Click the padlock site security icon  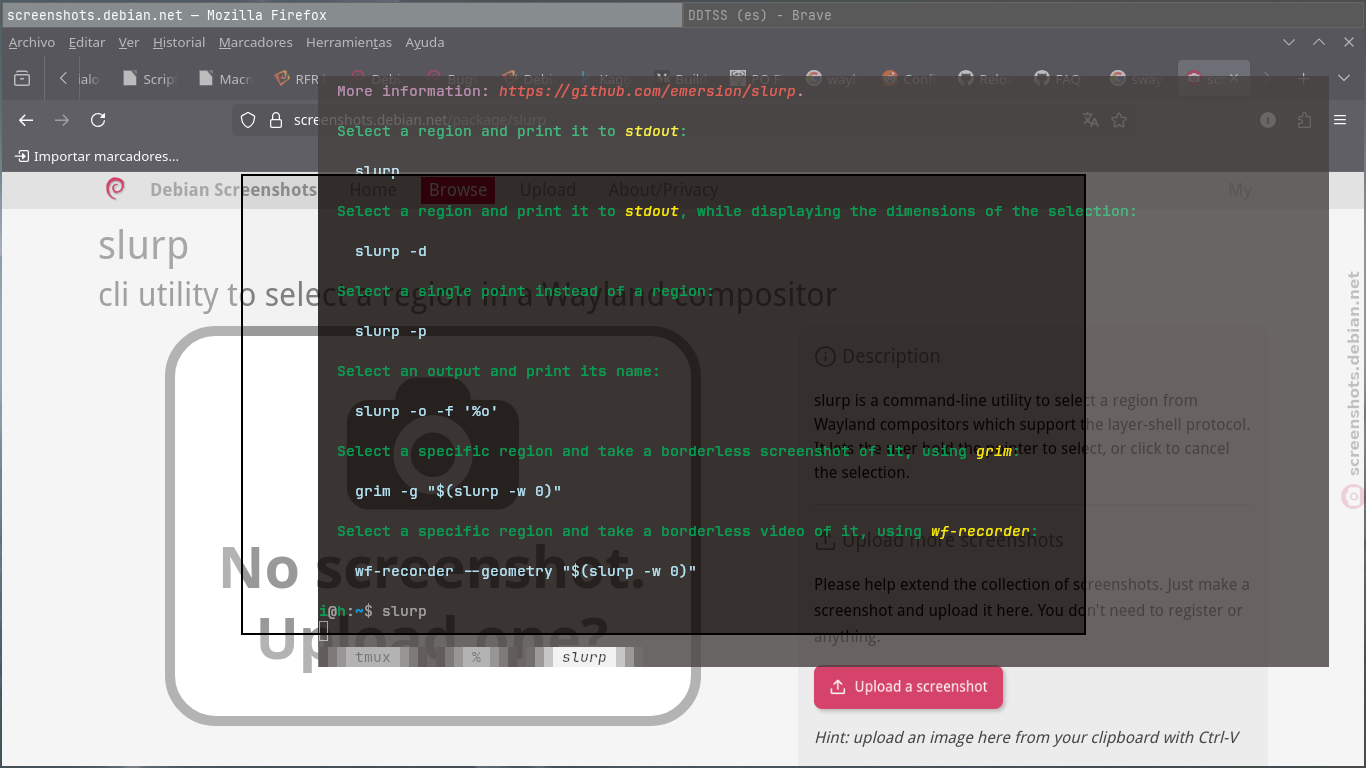[276, 120]
